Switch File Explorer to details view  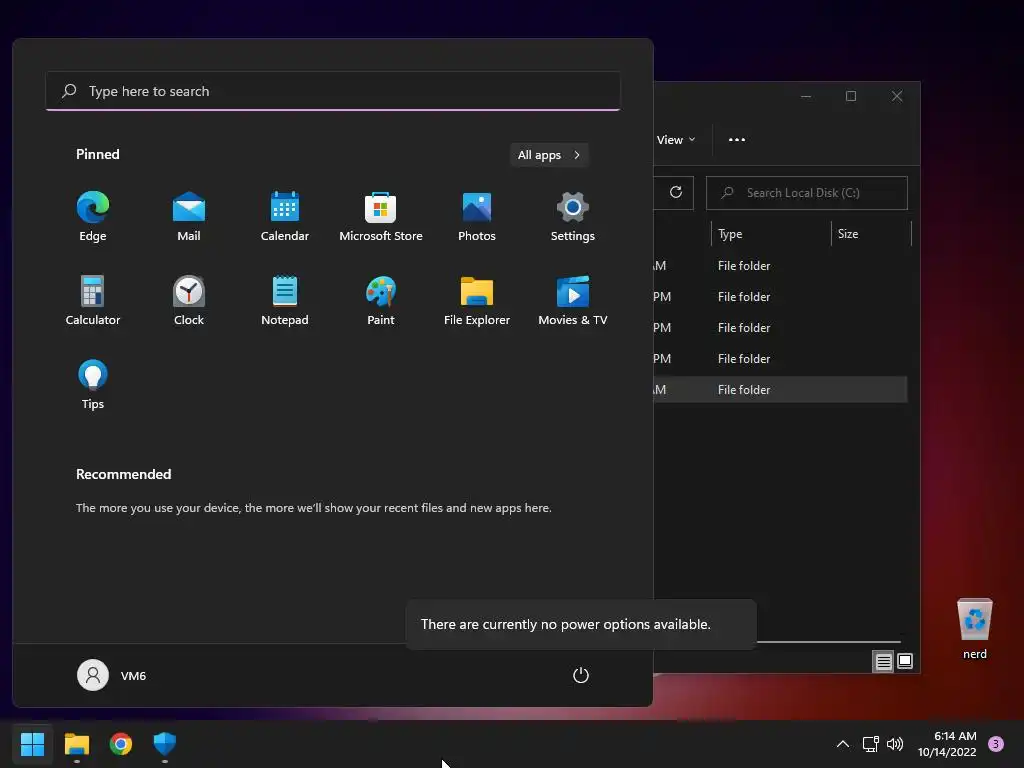click(x=883, y=662)
